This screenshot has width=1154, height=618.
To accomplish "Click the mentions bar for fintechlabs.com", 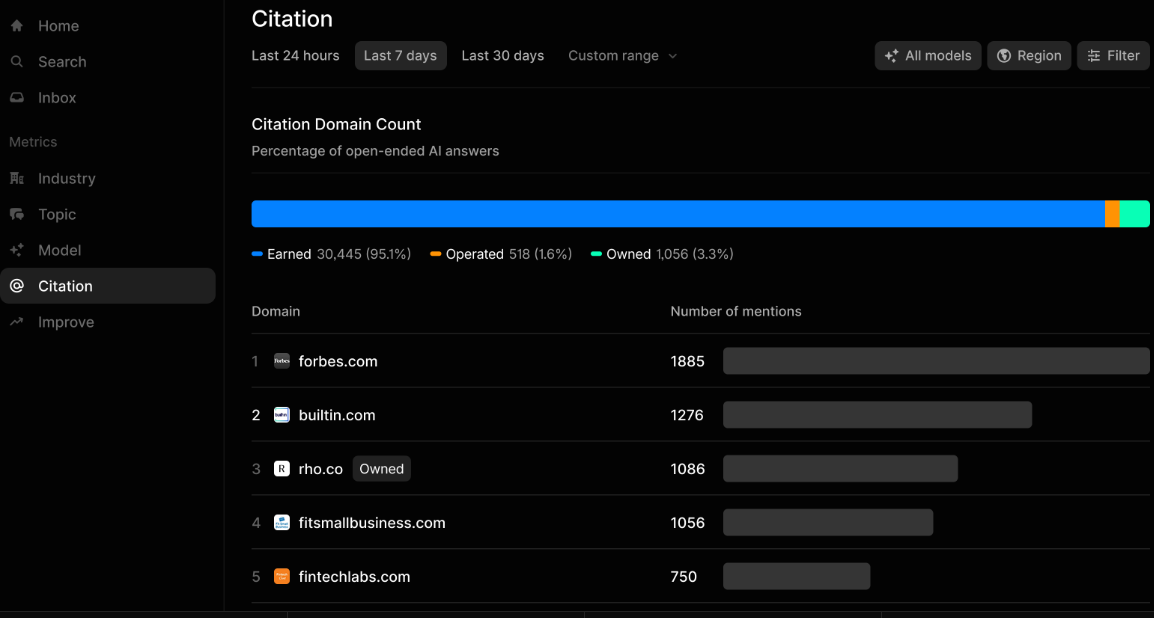I will point(797,576).
